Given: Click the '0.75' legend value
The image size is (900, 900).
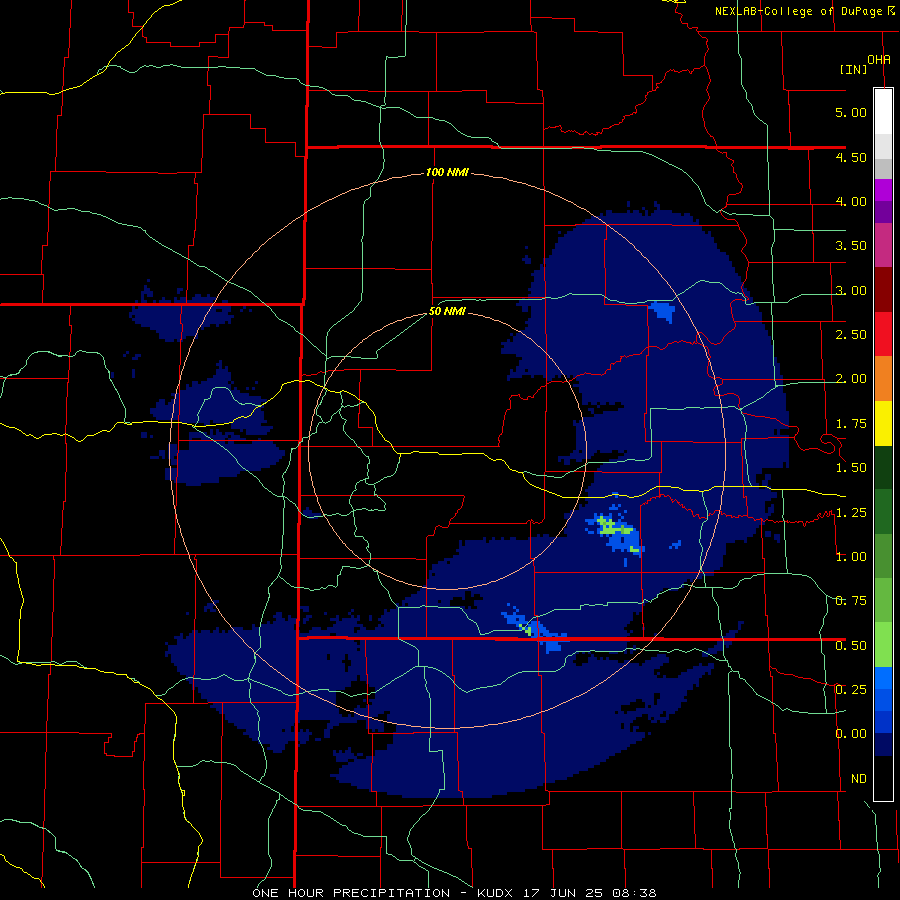Looking at the screenshot, I should coord(851,600).
